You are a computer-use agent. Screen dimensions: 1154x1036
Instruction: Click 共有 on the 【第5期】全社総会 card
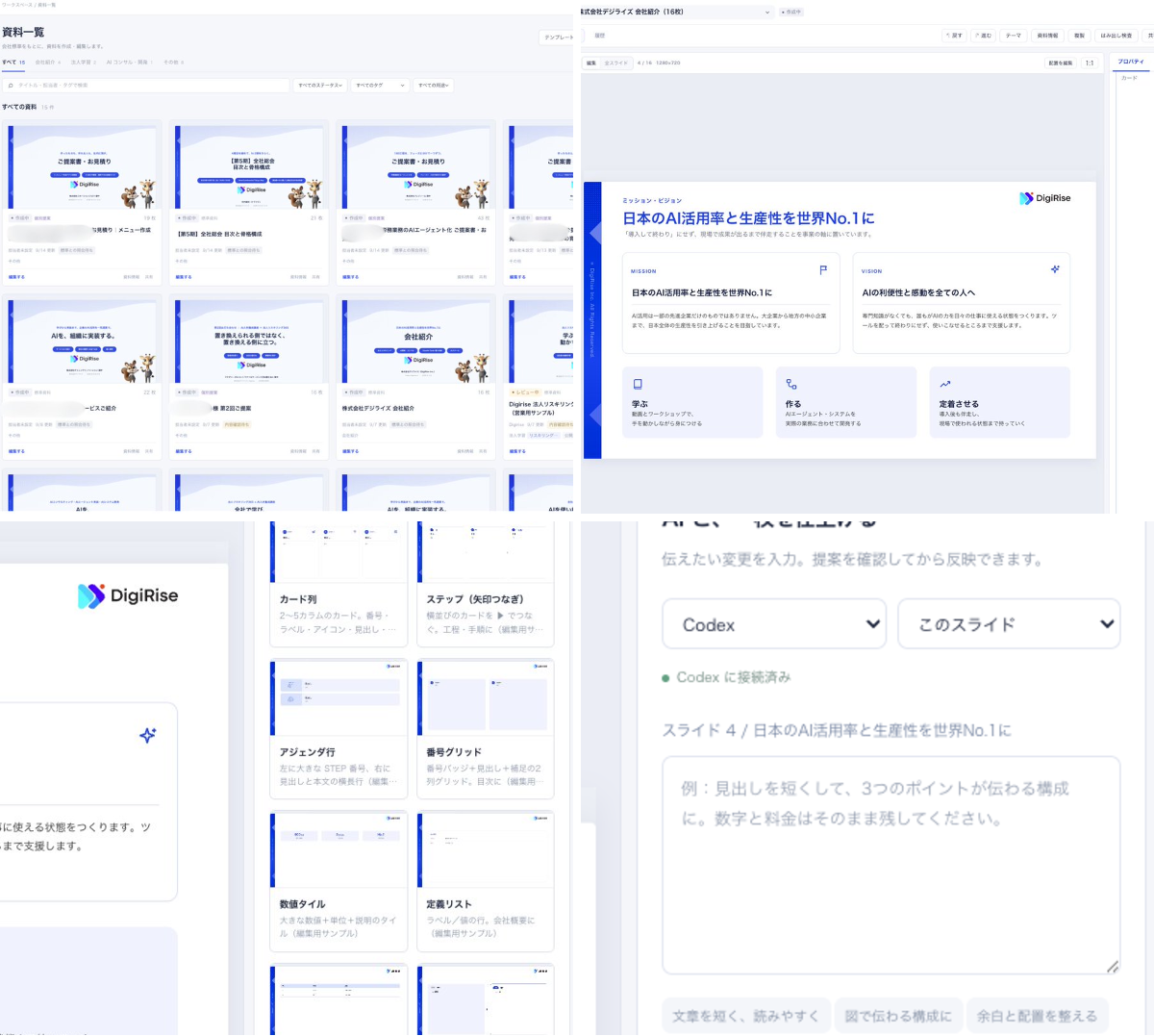[315, 277]
